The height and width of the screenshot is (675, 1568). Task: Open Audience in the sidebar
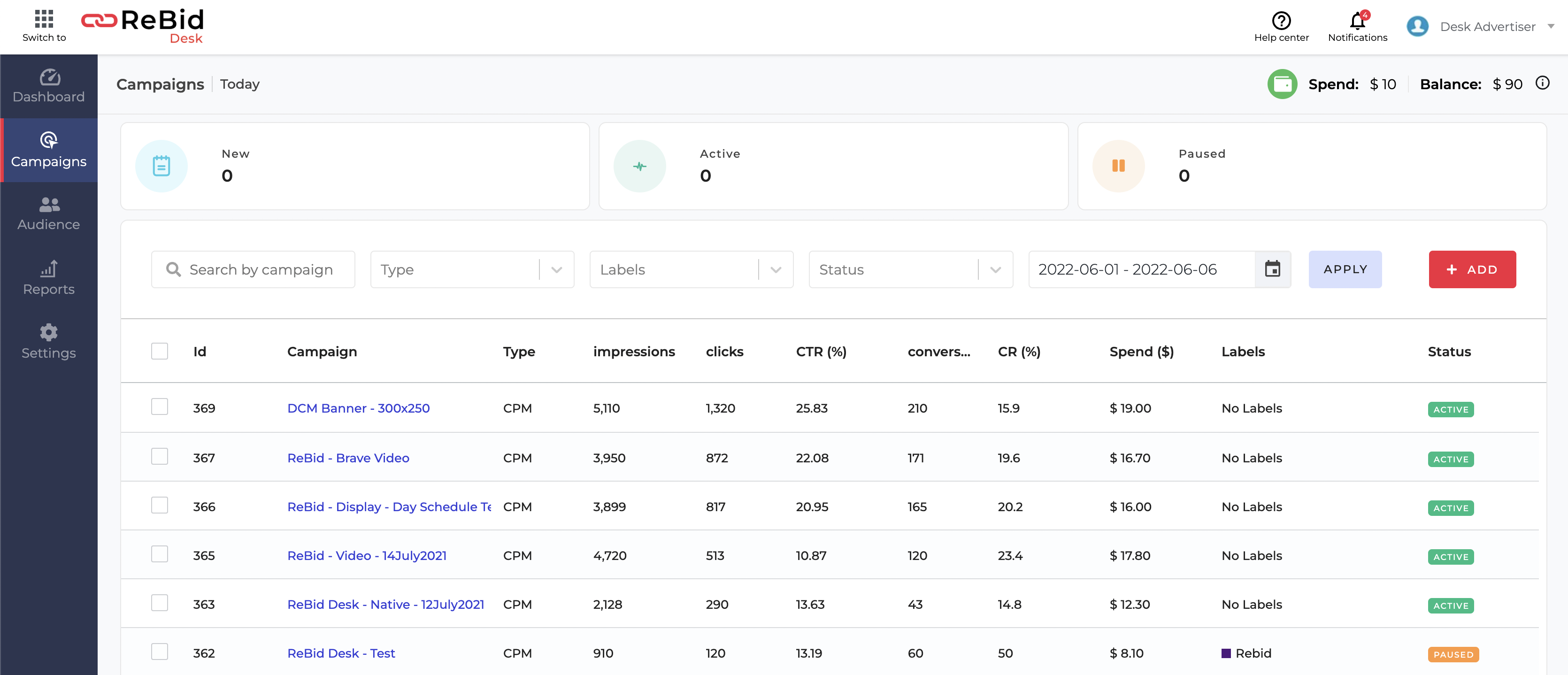click(x=49, y=214)
